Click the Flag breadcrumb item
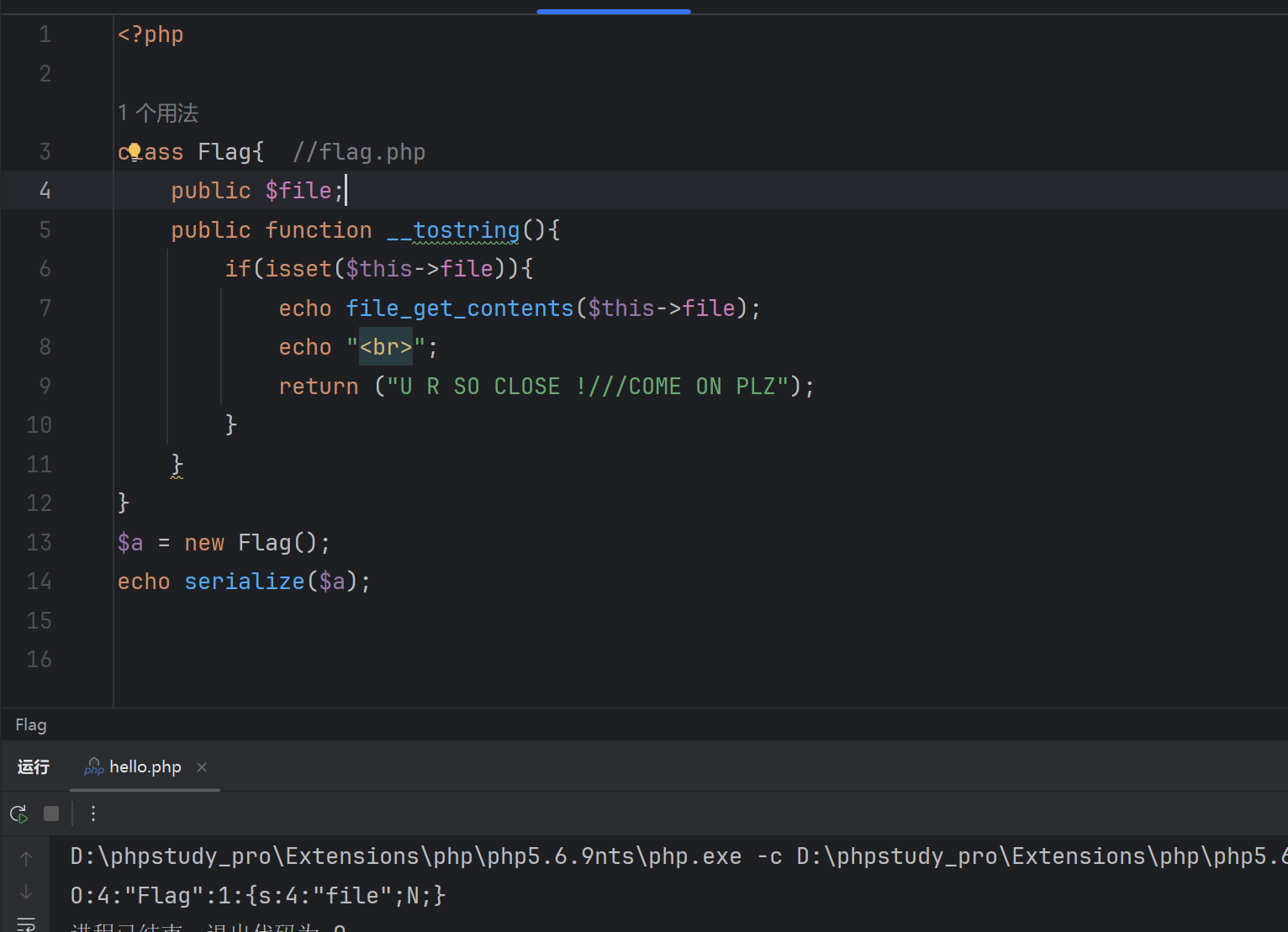 click(31, 724)
